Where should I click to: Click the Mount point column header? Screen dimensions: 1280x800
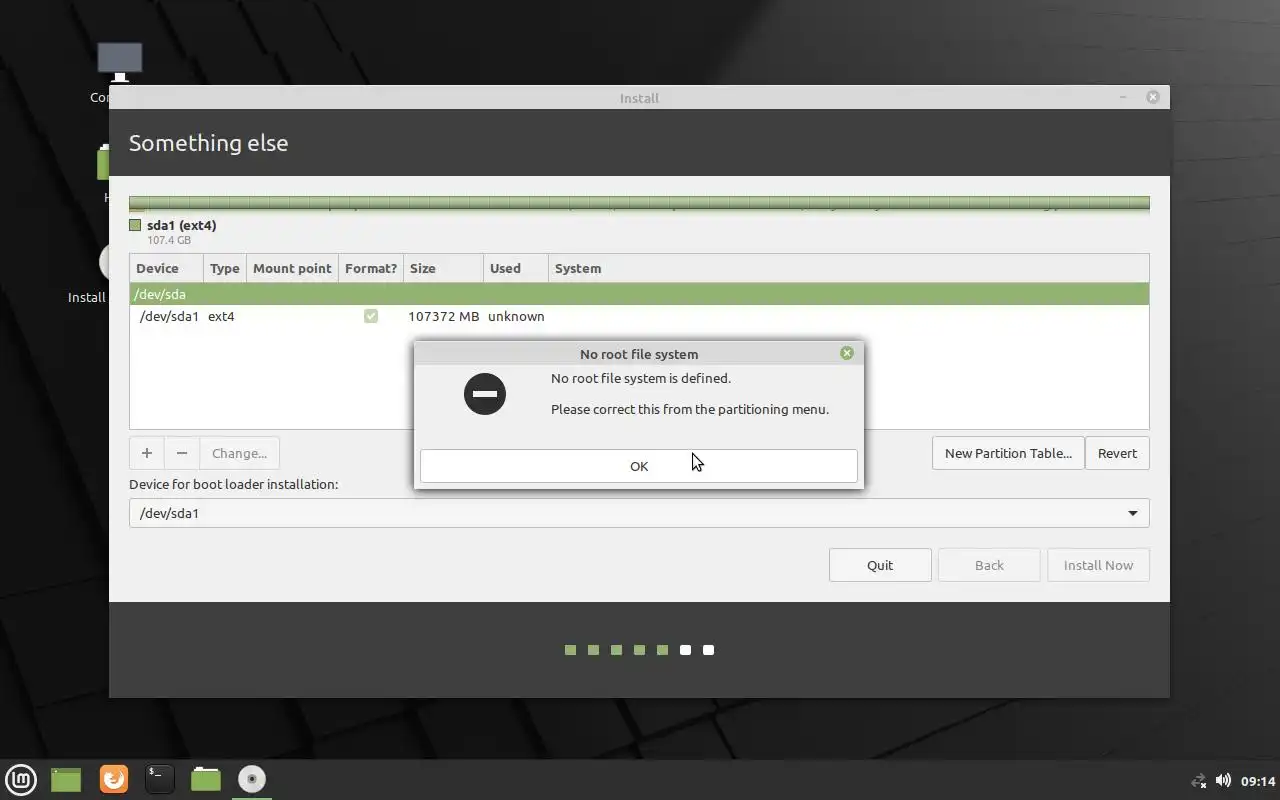pyautogui.click(x=292, y=268)
